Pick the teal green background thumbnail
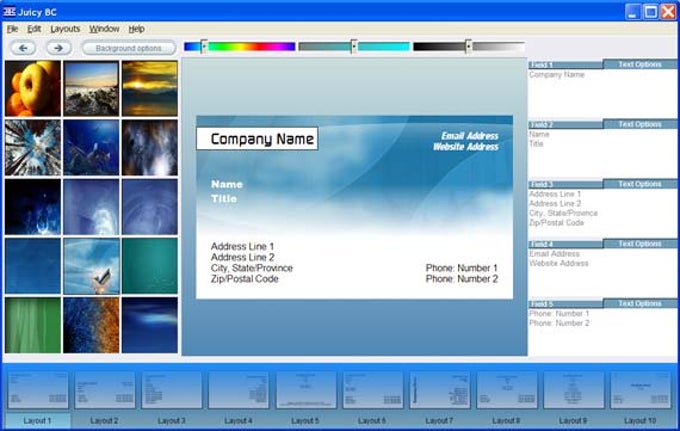Viewport: 680px width, 431px height. click(150, 266)
